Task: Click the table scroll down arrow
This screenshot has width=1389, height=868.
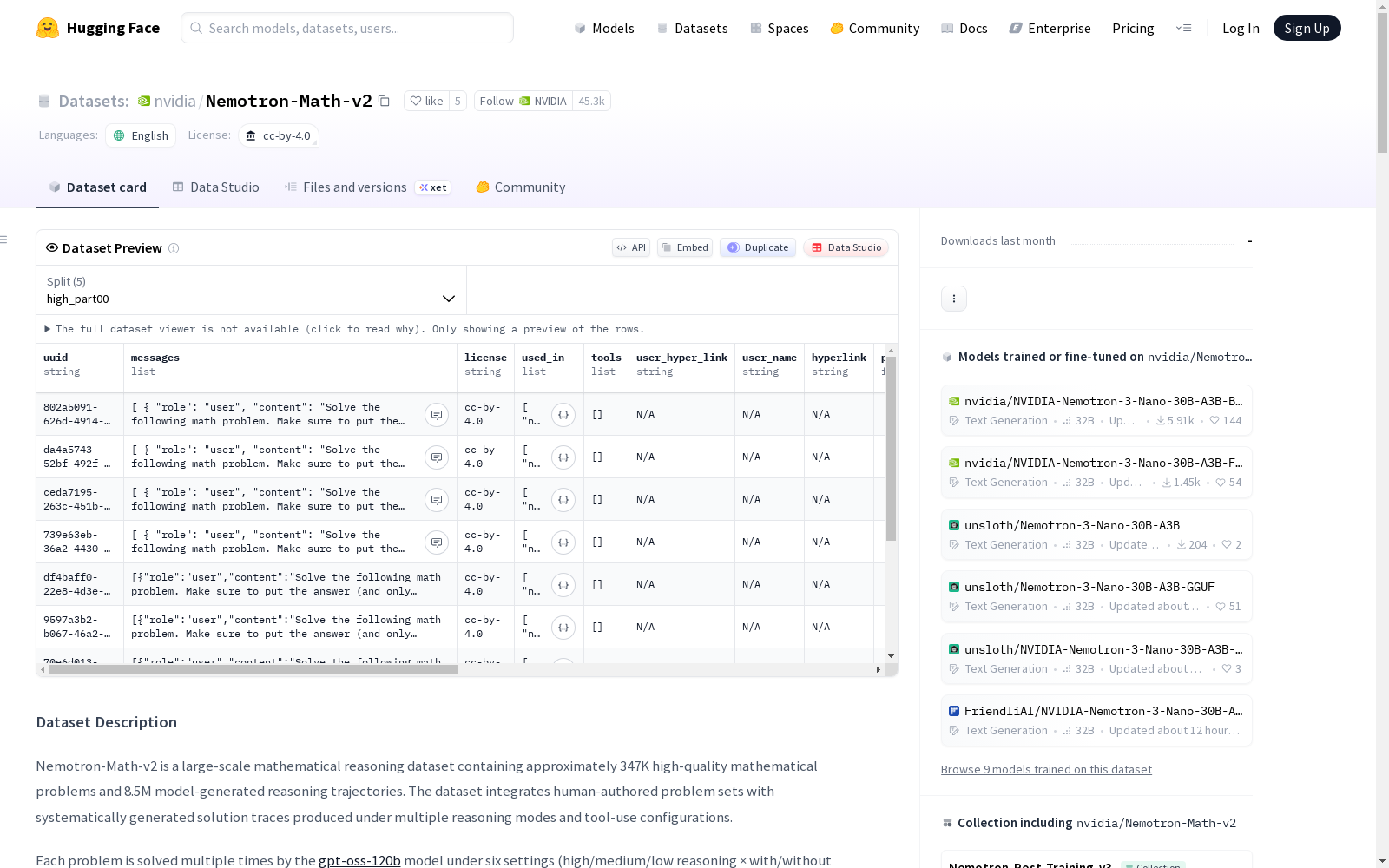Action: point(891,656)
